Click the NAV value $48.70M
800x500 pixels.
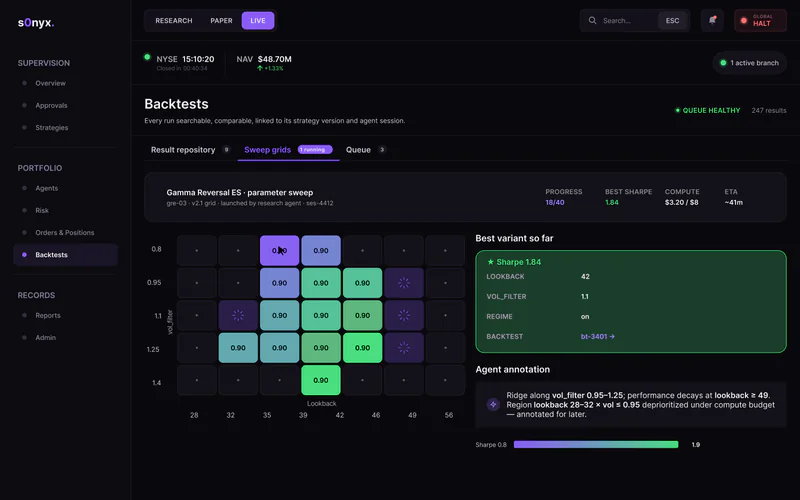(274, 59)
